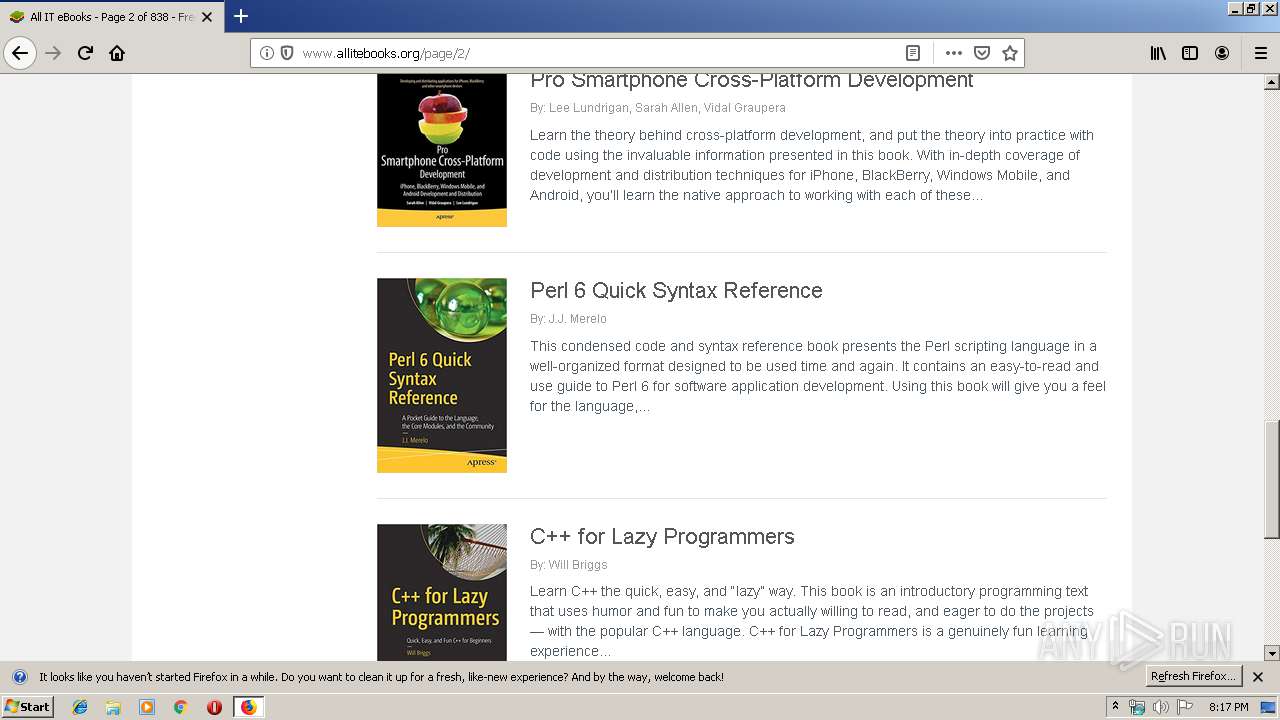Open the Action Center flag icon
Screen dimensions: 1280x720
1185,707
